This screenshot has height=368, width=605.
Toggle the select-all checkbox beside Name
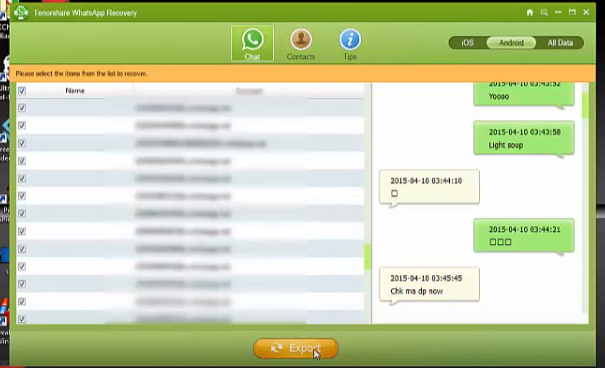coord(22,91)
